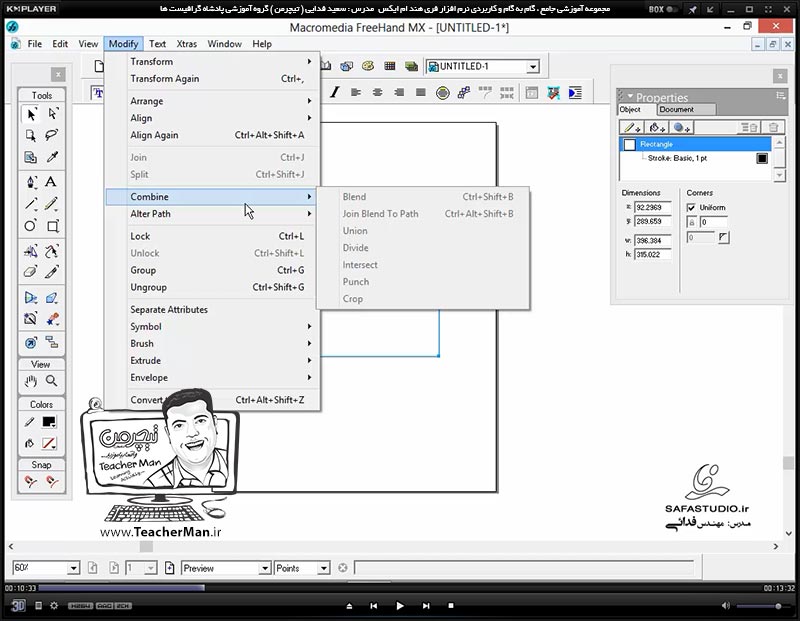Click the grid table toolbar icon

point(390,66)
